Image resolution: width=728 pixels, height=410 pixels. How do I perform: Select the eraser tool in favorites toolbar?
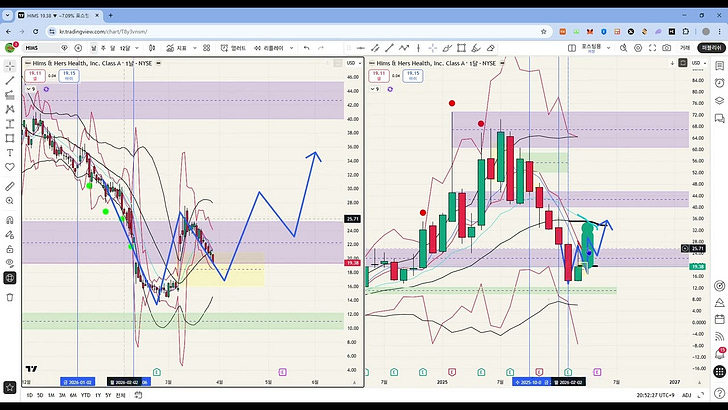[490, 48]
